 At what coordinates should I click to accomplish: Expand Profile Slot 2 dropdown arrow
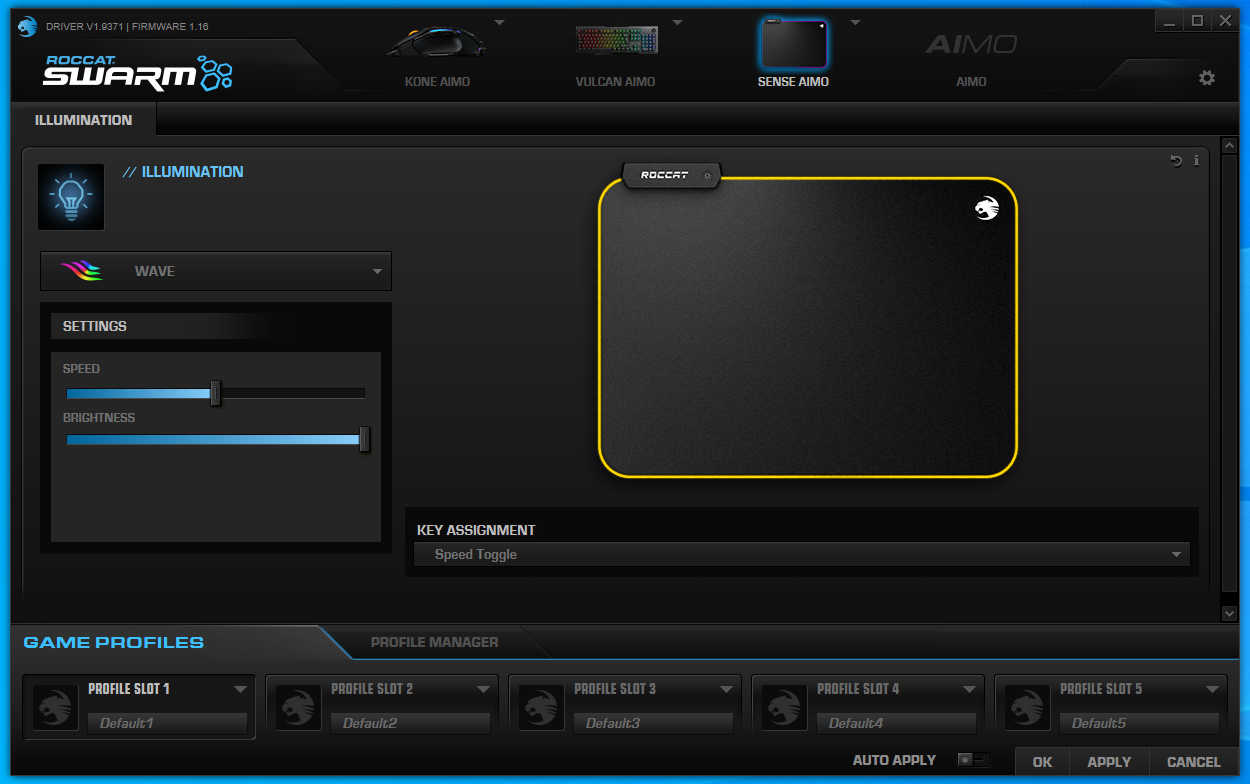[483, 689]
